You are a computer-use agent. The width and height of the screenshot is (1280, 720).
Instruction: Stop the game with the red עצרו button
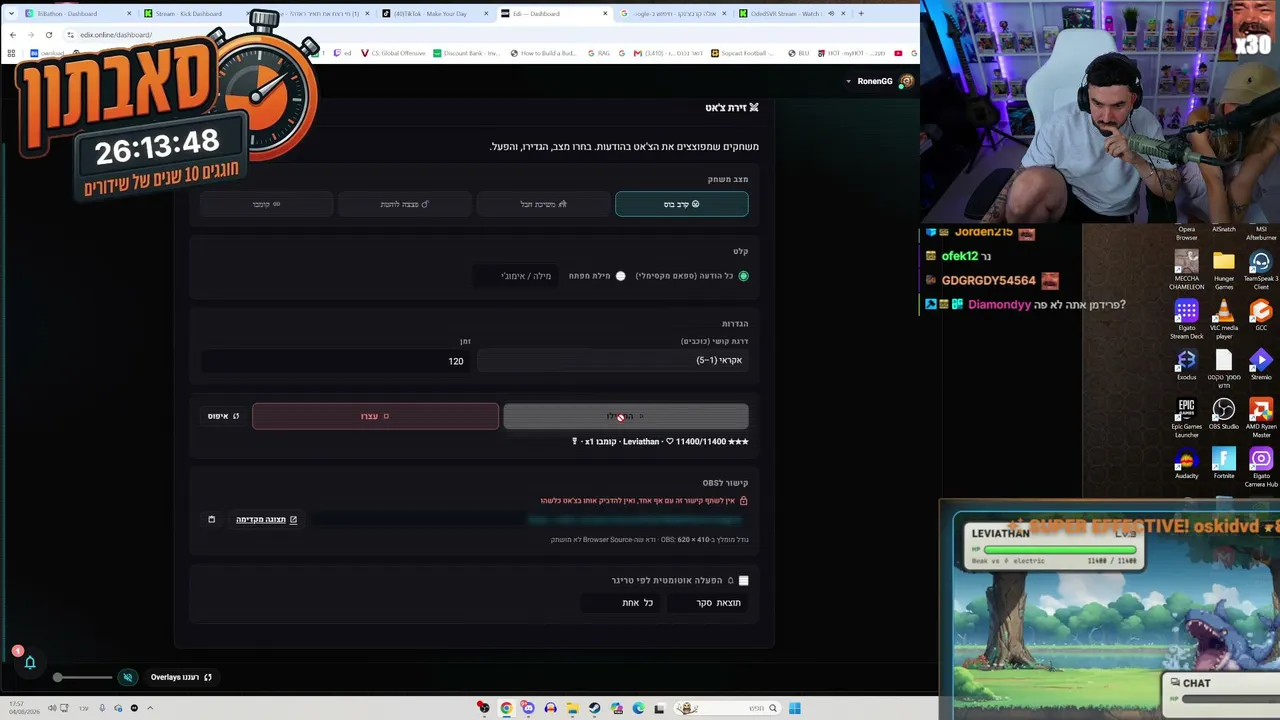[x=375, y=416]
